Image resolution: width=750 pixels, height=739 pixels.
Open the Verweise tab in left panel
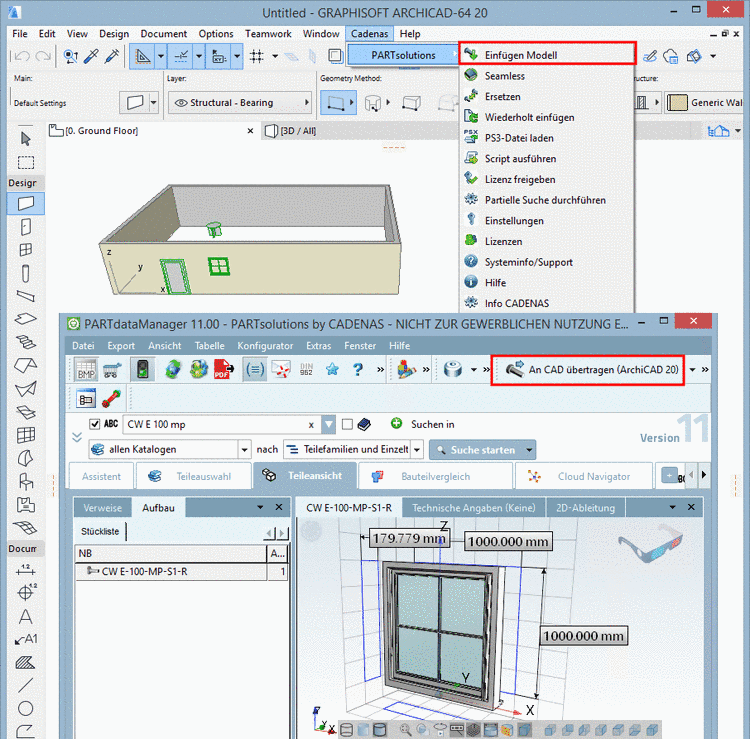coord(102,508)
